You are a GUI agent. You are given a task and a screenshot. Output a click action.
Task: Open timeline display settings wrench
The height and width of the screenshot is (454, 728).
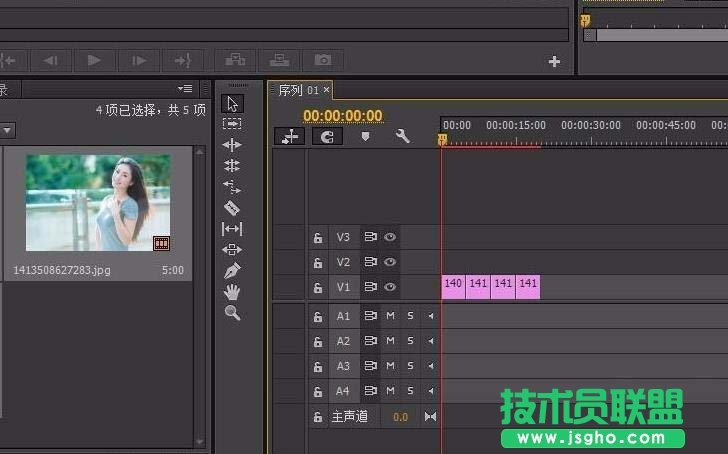point(403,136)
